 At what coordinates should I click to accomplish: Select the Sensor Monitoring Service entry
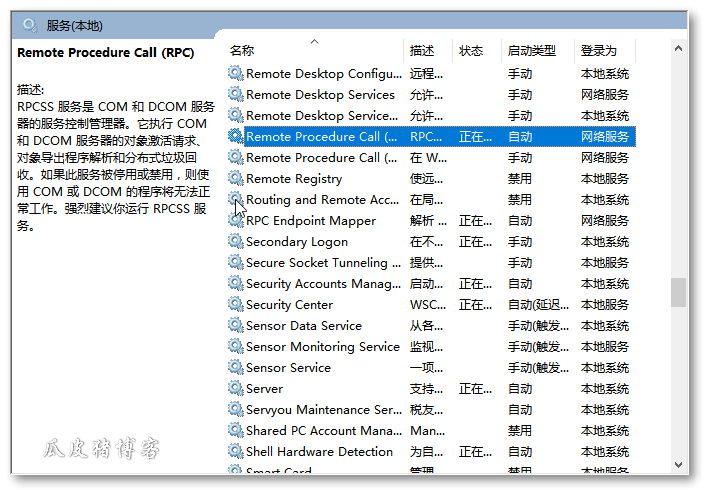[x=322, y=346]
